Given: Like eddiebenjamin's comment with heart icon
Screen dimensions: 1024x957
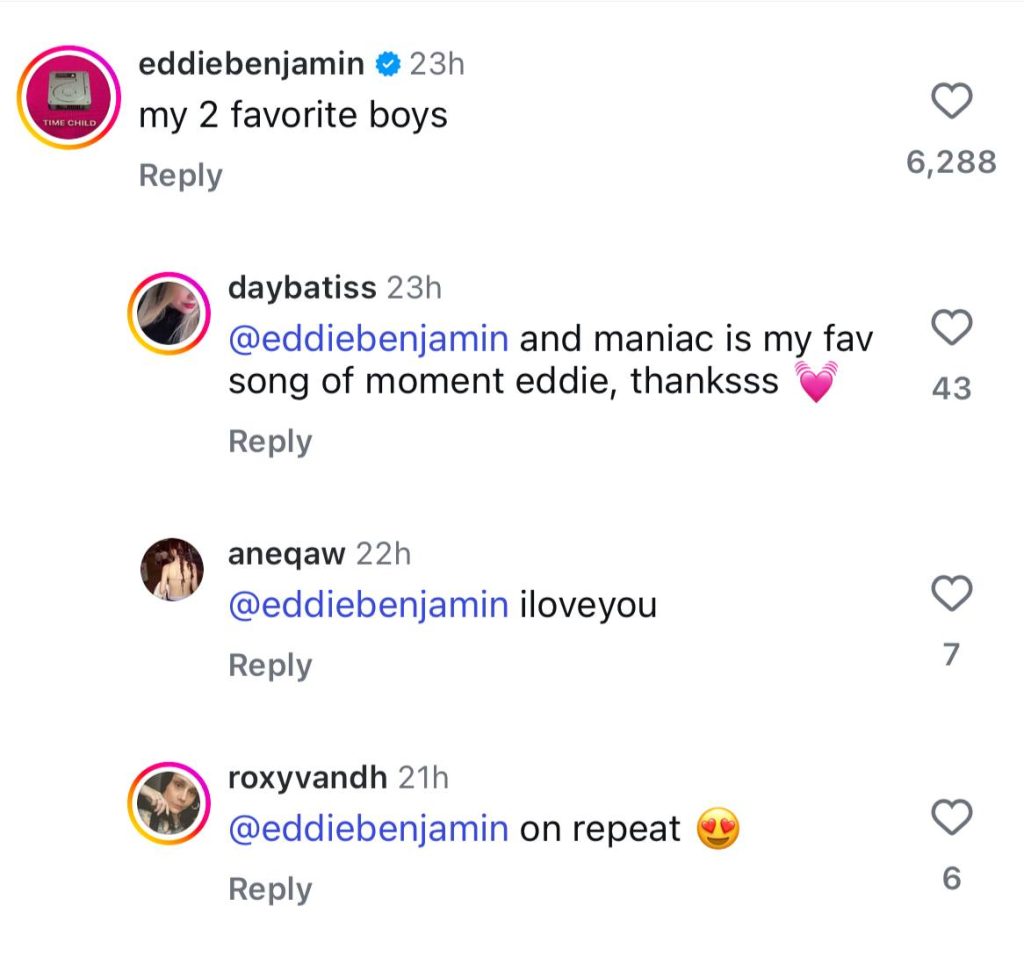Looking at the screenshot, I should click(x=952, y=101).
